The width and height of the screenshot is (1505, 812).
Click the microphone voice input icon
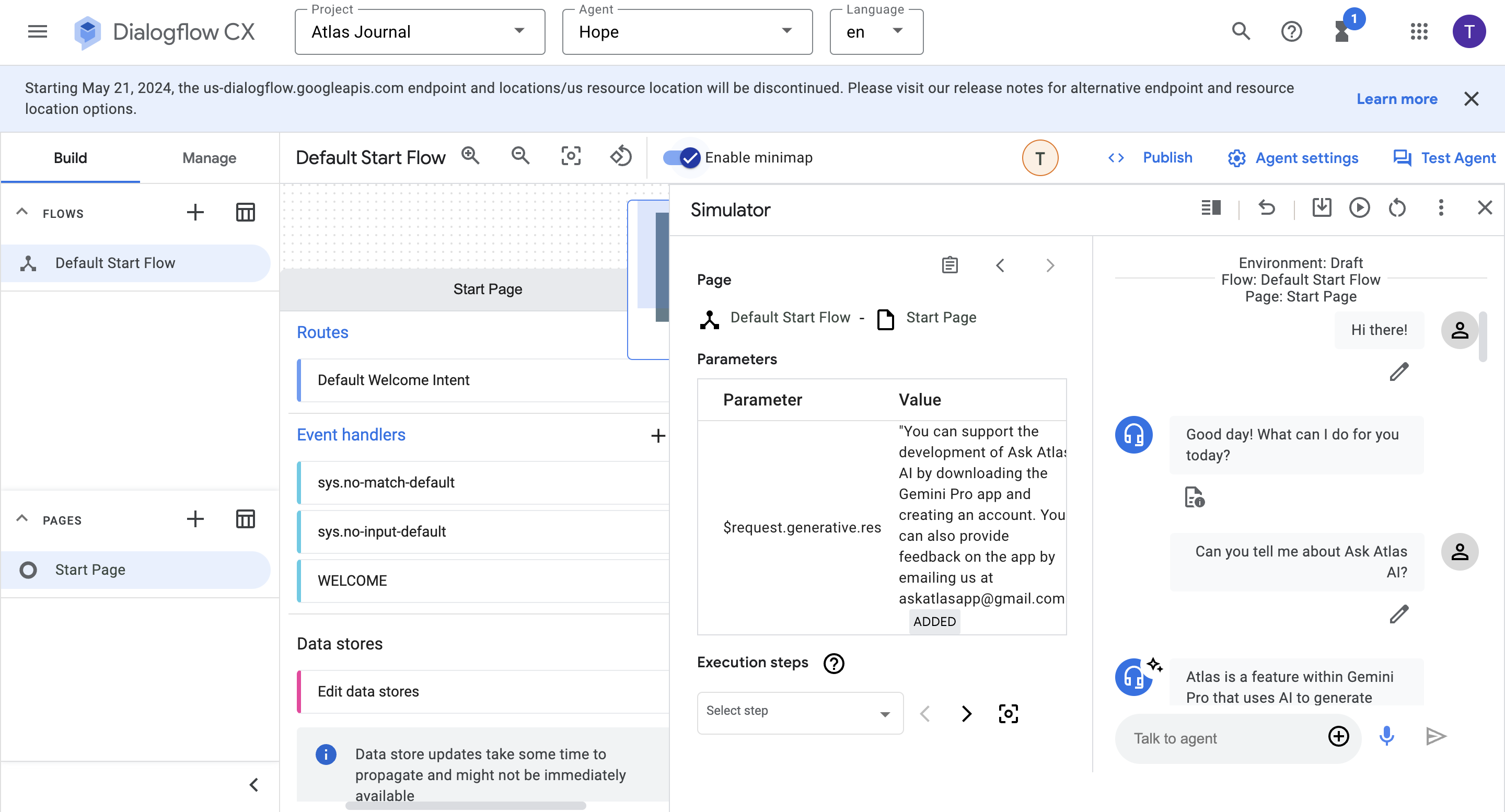point(1387,736)
